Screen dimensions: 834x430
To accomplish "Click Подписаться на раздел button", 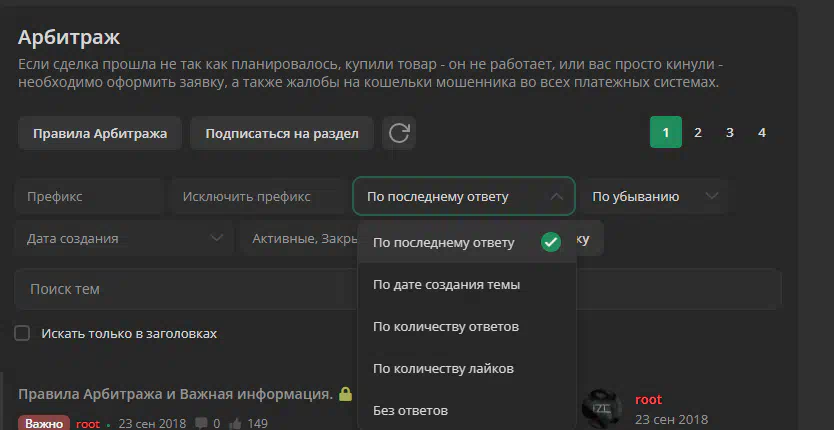I will 282,133.
